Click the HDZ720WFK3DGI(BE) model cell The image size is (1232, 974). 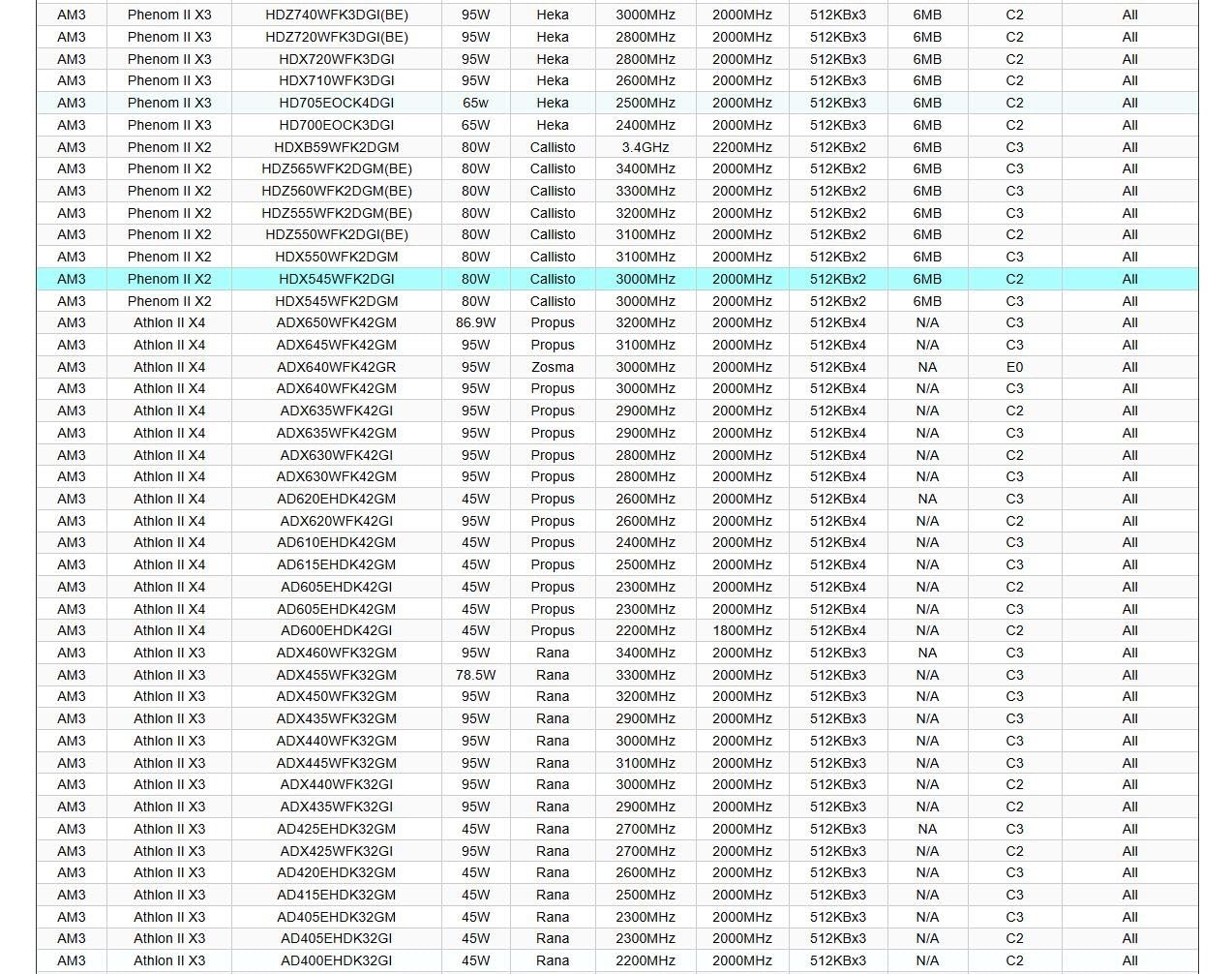[336, 37]
